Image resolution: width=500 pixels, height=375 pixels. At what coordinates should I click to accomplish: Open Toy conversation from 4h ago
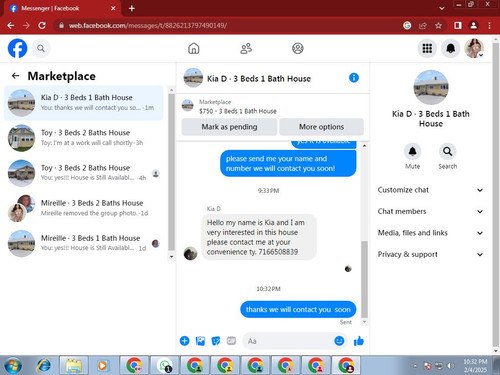[83, 173]
